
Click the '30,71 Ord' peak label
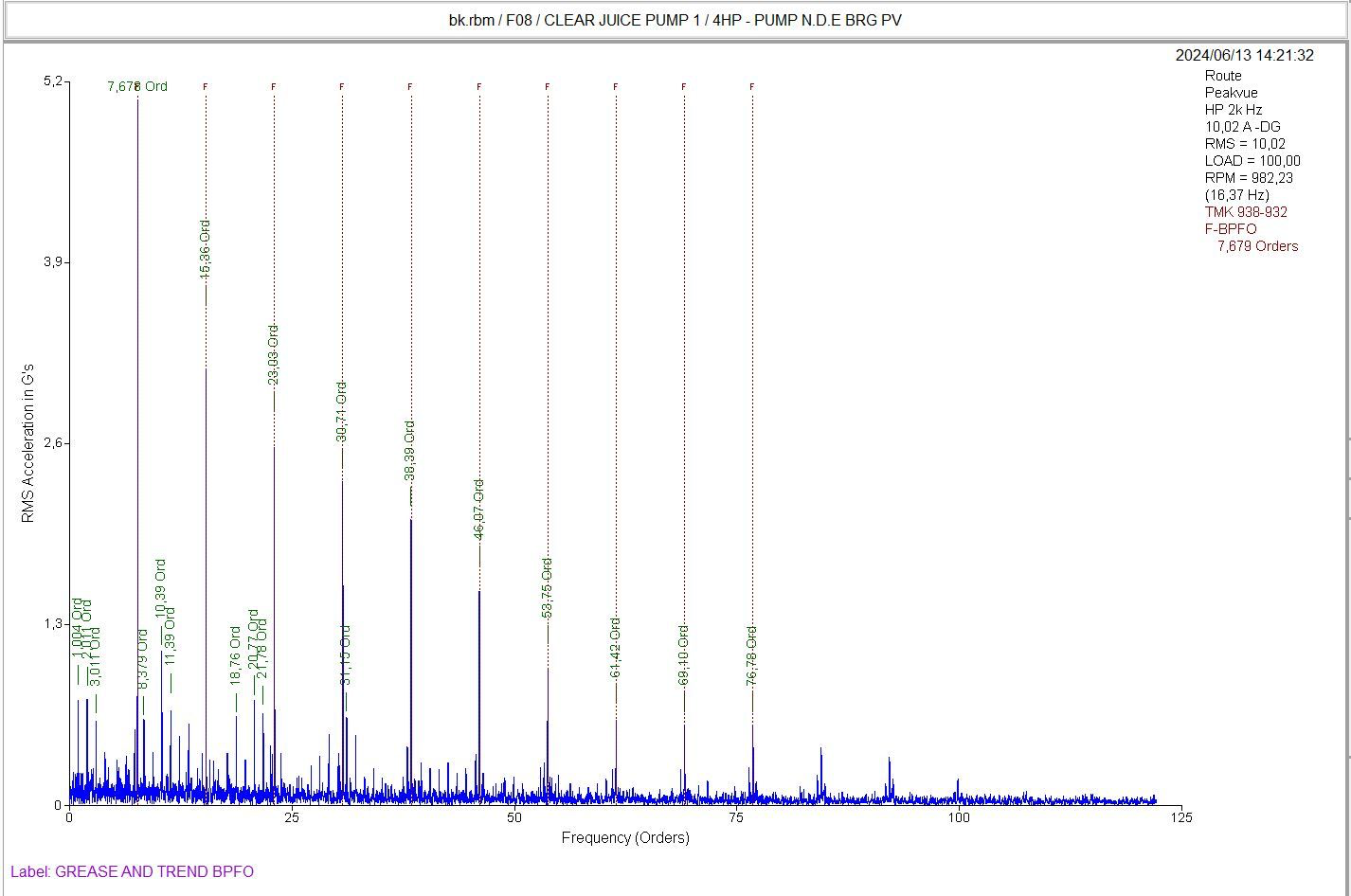[341, 411]
